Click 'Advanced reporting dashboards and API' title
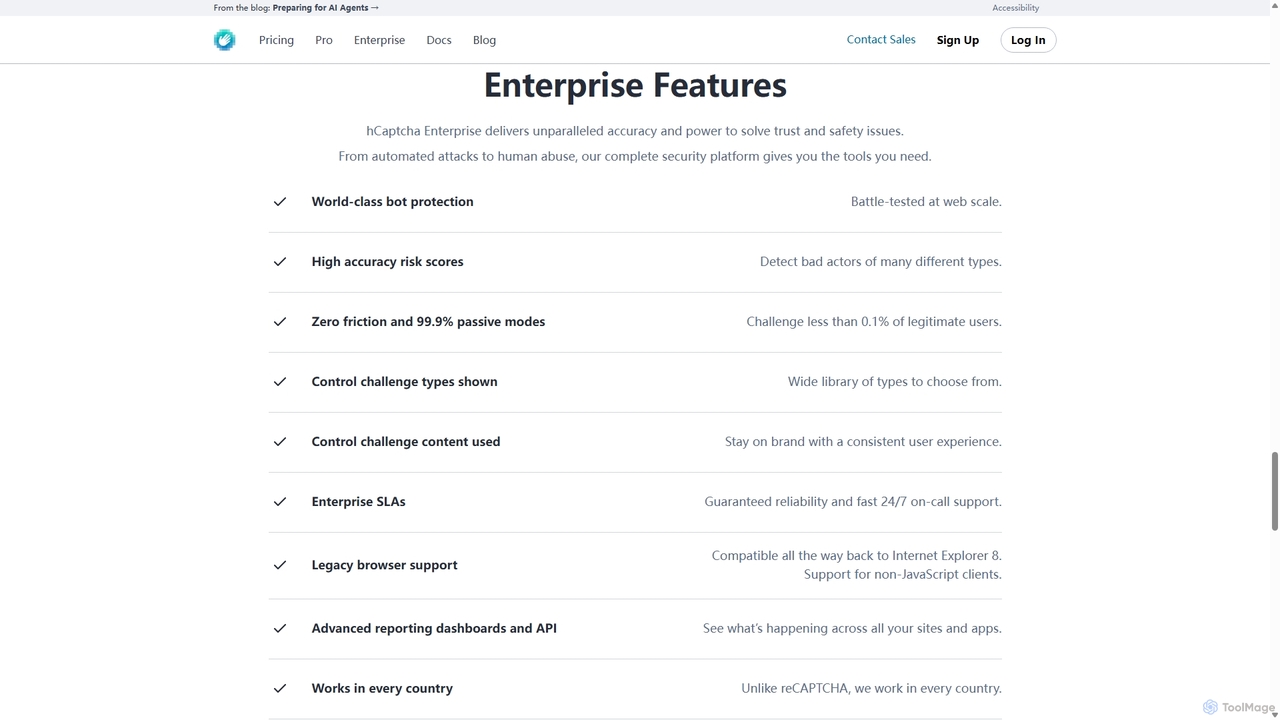Screen dimensions: 1280x720 [x=434, y=629]
